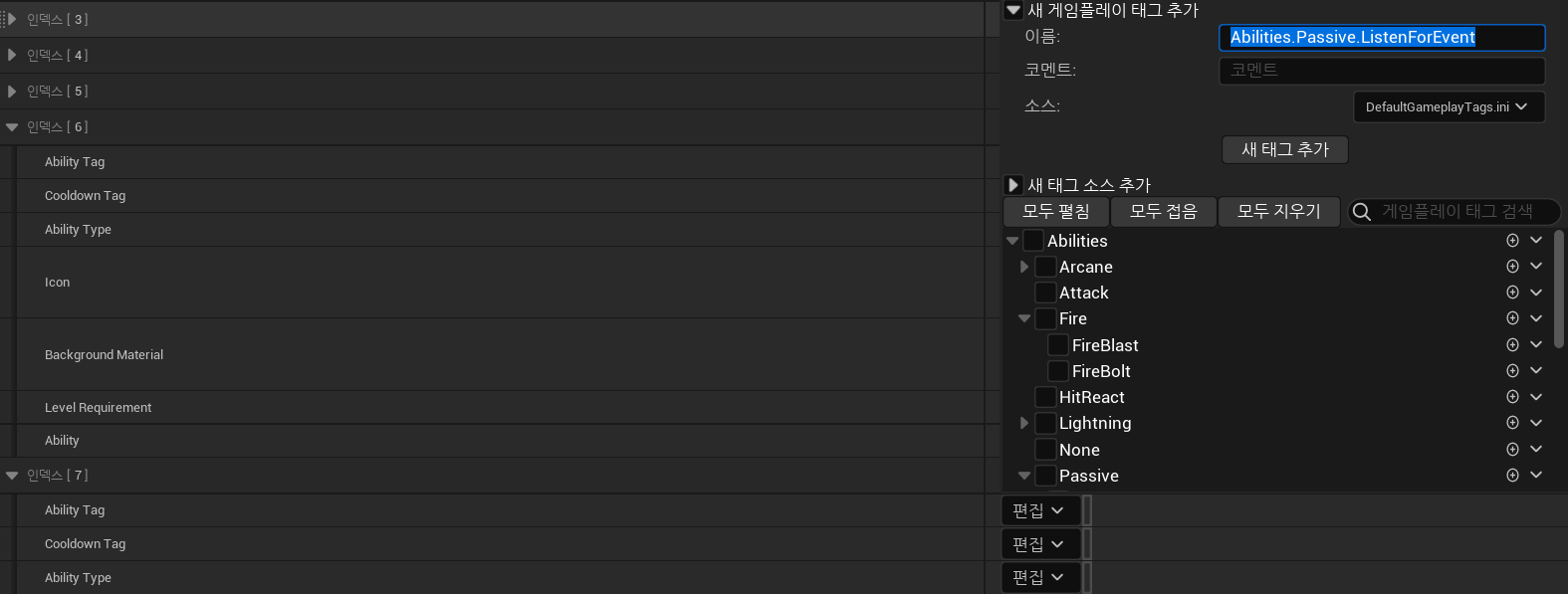Click 모두 접음 to collapse all tags
The height and width of the screenshot is (594, 1568).
click(1163, 212)
